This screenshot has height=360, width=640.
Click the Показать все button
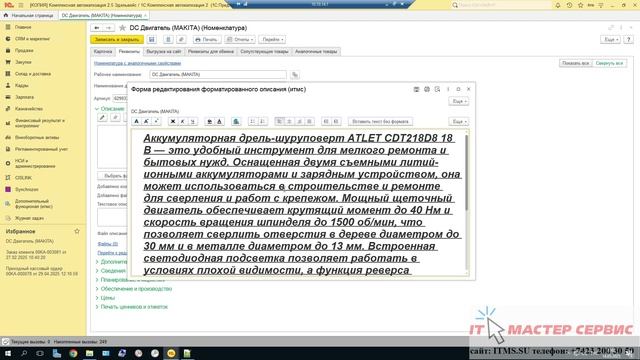576,63
